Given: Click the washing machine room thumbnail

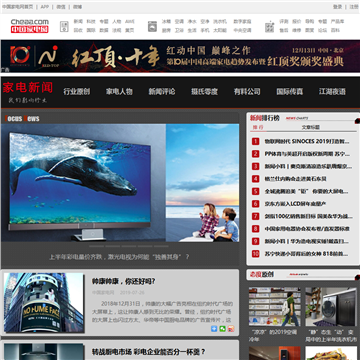Looking at the screenshot, I should (x=331, y=307).
